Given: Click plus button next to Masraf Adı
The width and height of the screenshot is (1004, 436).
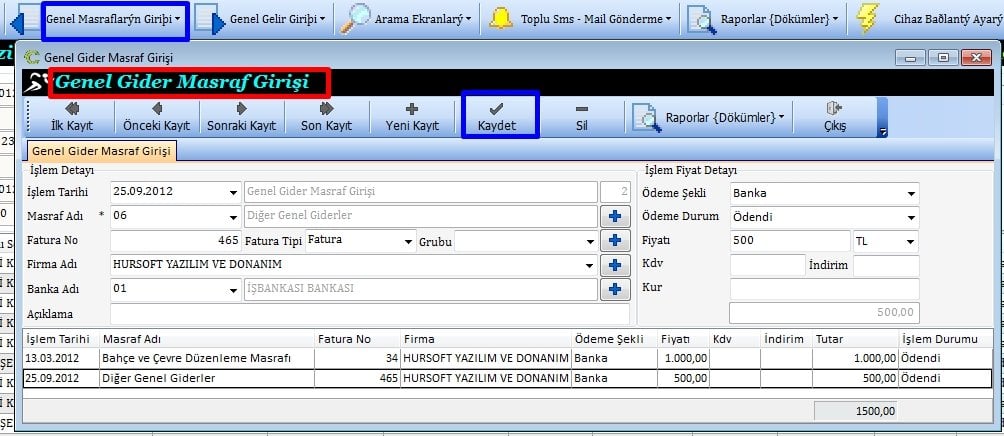Looking at the screenshot, I should click(615, 215).
